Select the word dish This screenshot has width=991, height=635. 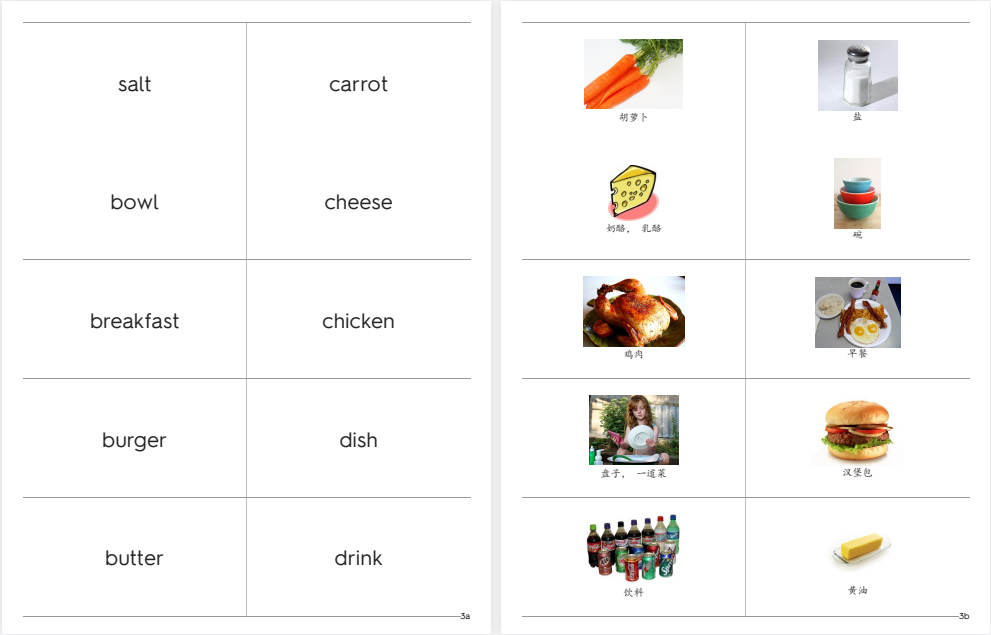358,440
